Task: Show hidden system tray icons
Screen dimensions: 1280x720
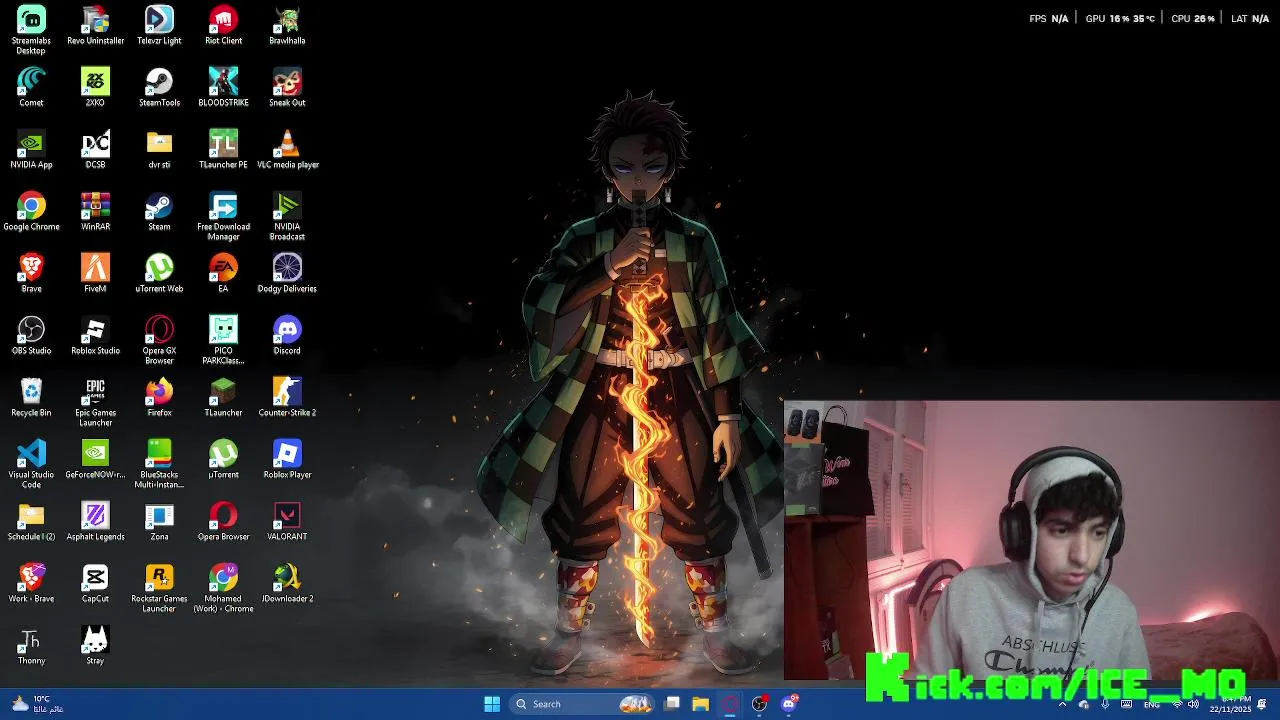Action: (x=1062, y=704)
